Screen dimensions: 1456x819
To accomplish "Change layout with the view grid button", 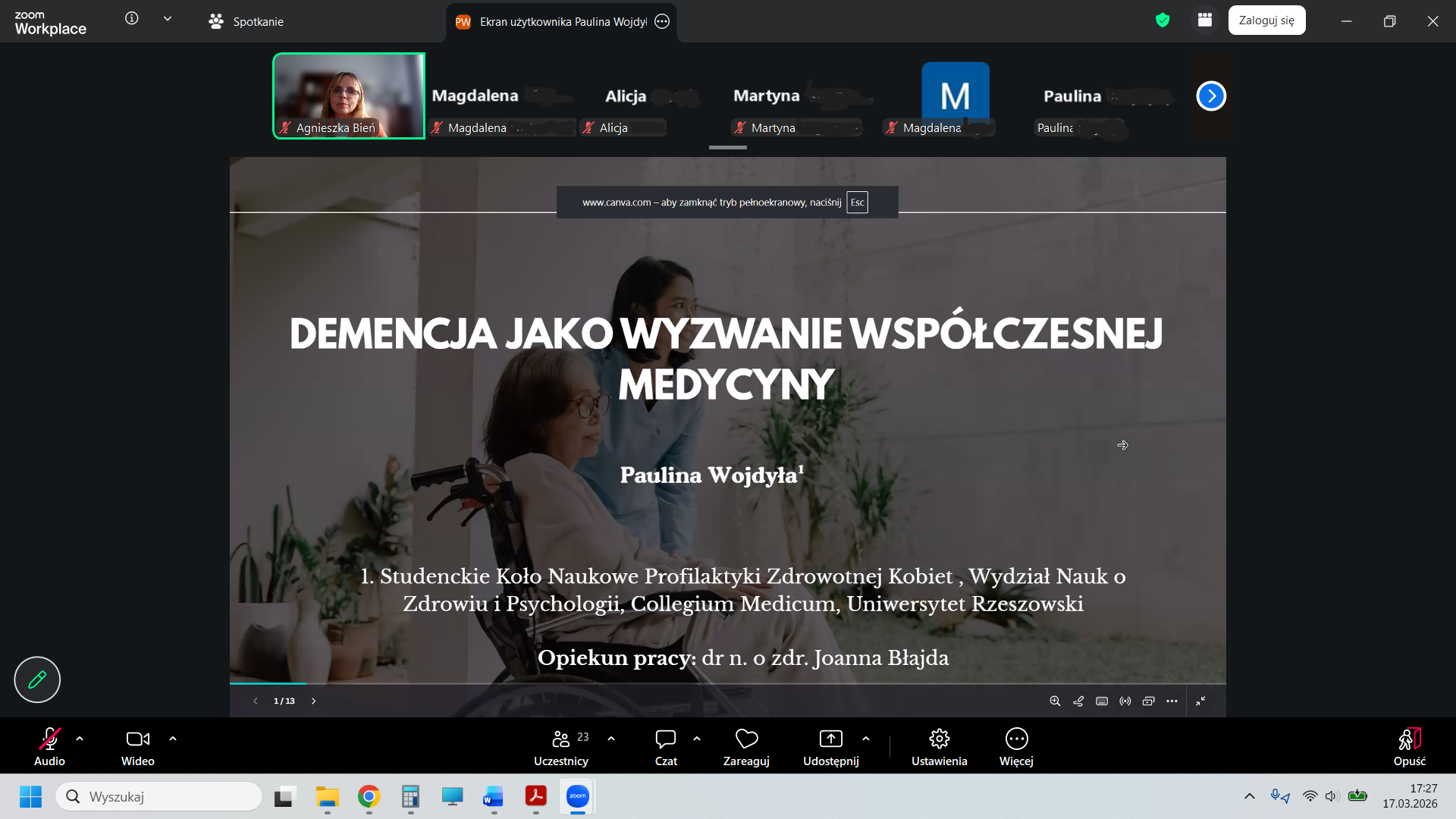I will 1204,20.
